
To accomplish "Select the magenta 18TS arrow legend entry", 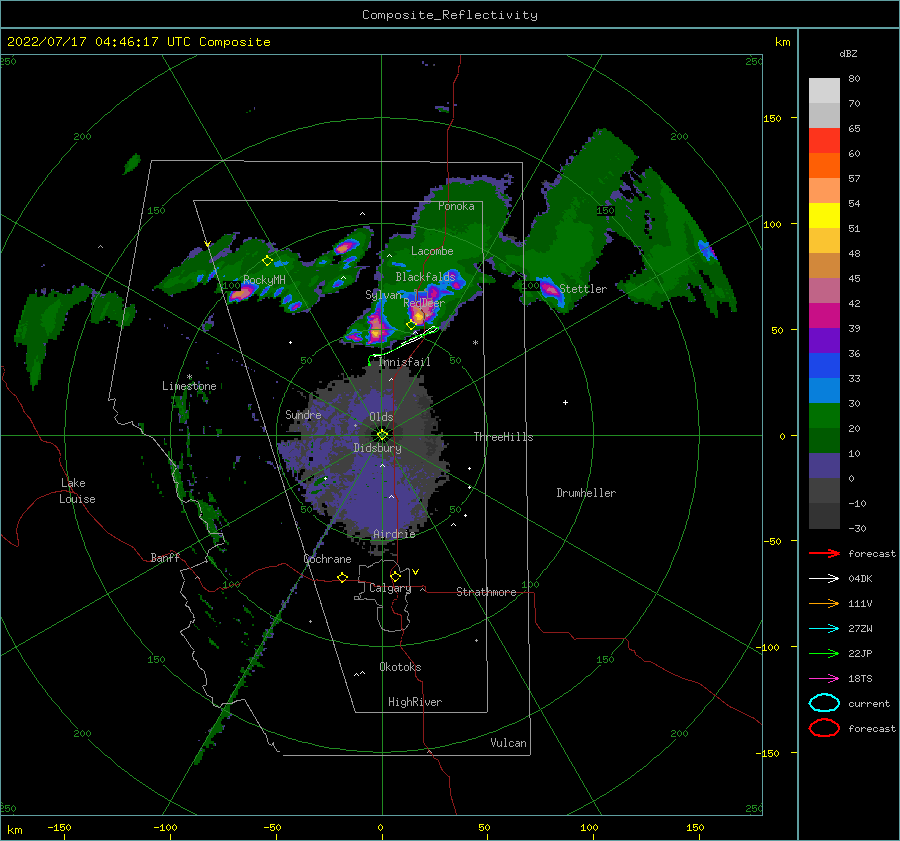I will [x=824, y=679].
